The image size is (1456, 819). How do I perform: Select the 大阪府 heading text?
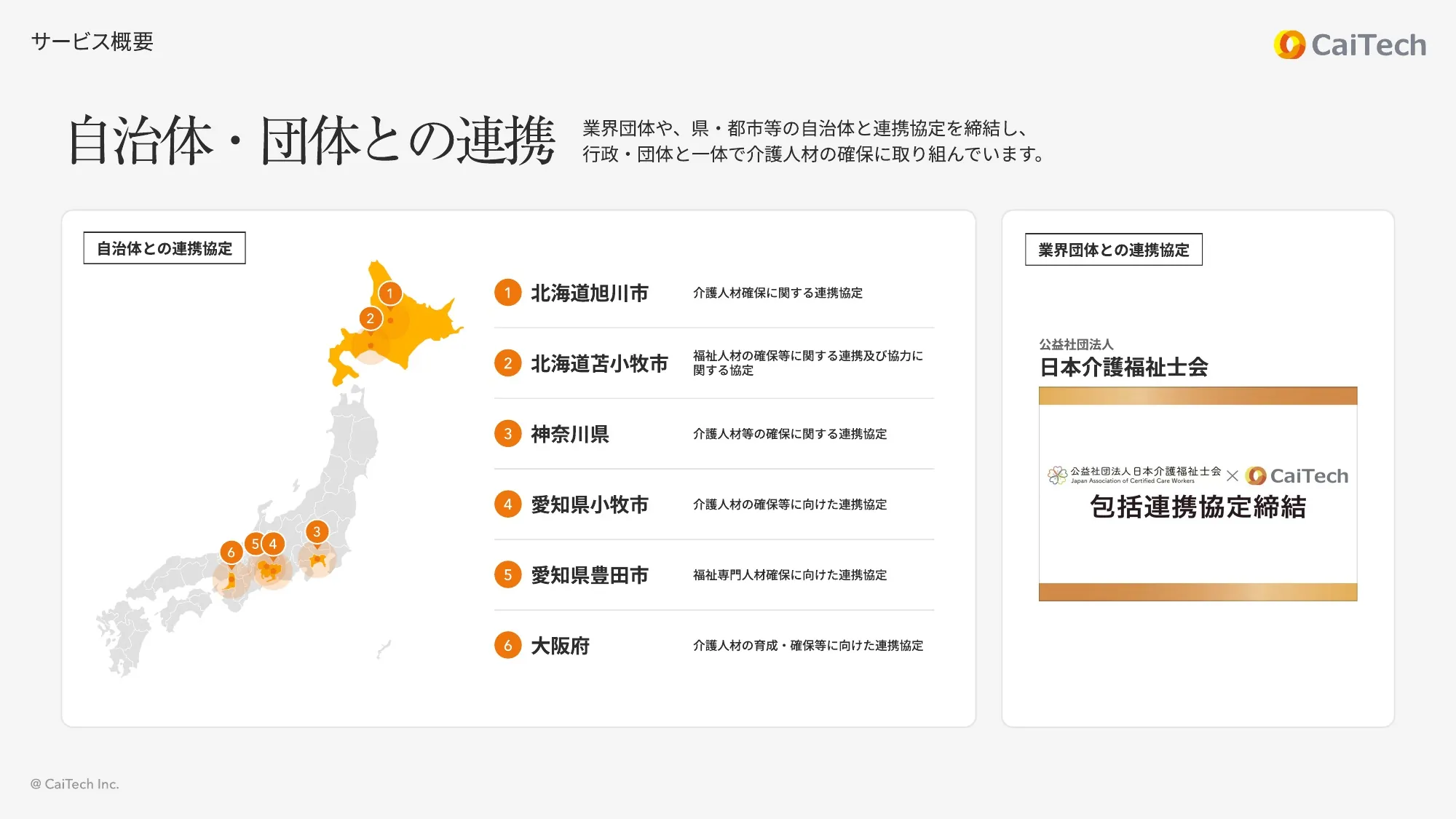click(x=560, y=646)
